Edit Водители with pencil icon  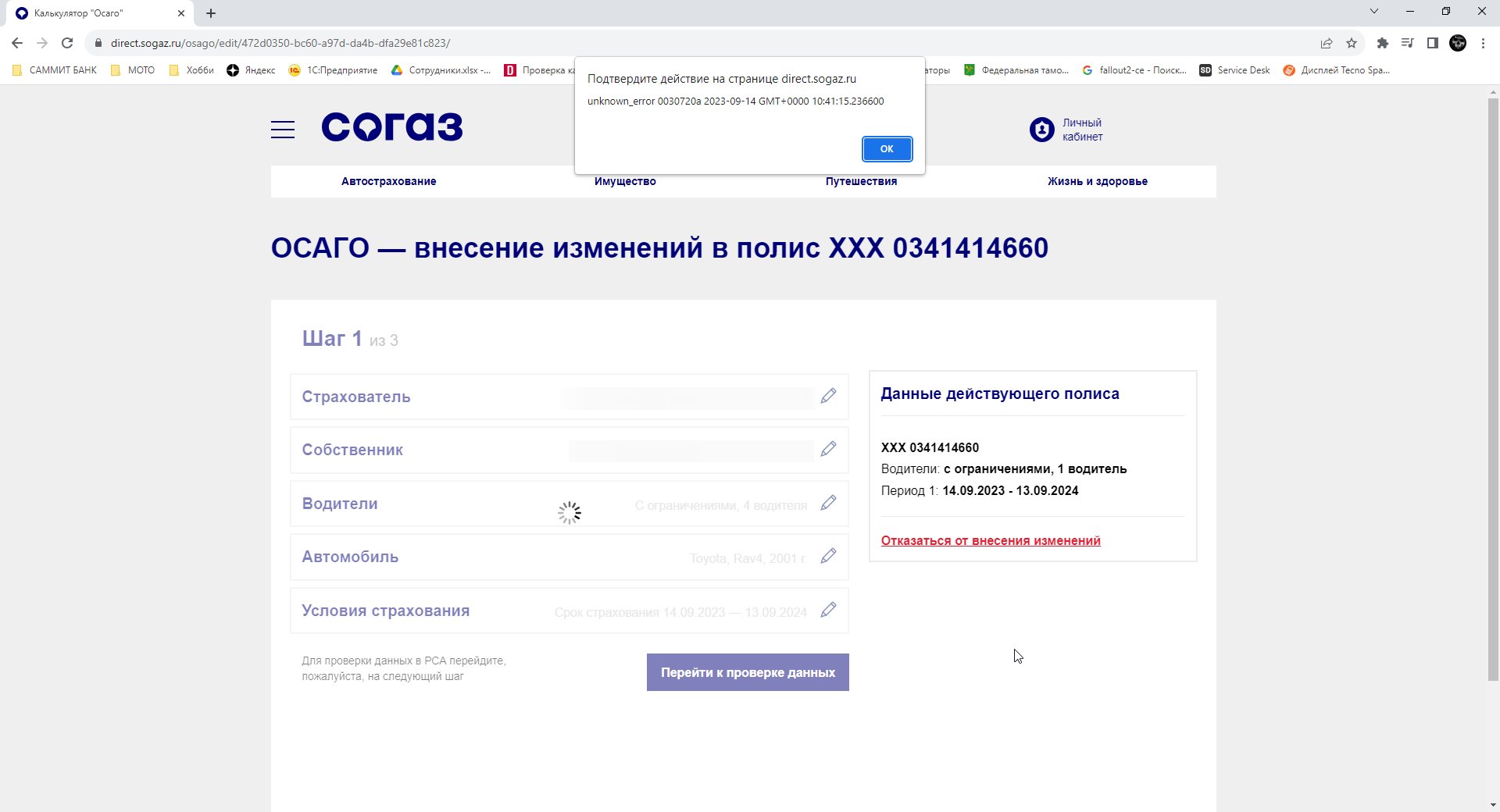pyautogui.click(x=828, y=503)
